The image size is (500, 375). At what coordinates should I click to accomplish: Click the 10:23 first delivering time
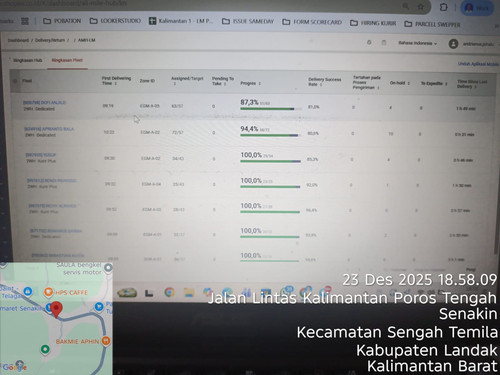coord(109,132)
